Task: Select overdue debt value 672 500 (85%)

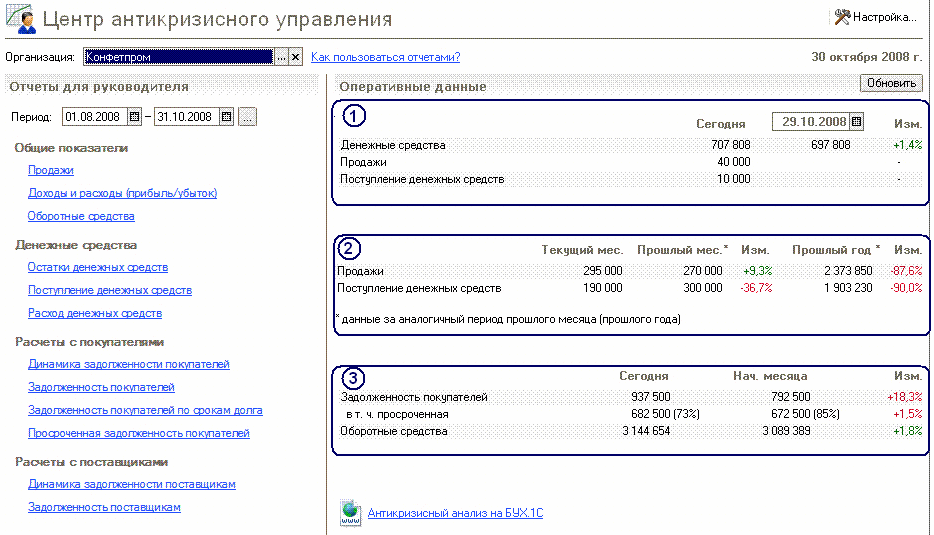Action: (805, 414)
